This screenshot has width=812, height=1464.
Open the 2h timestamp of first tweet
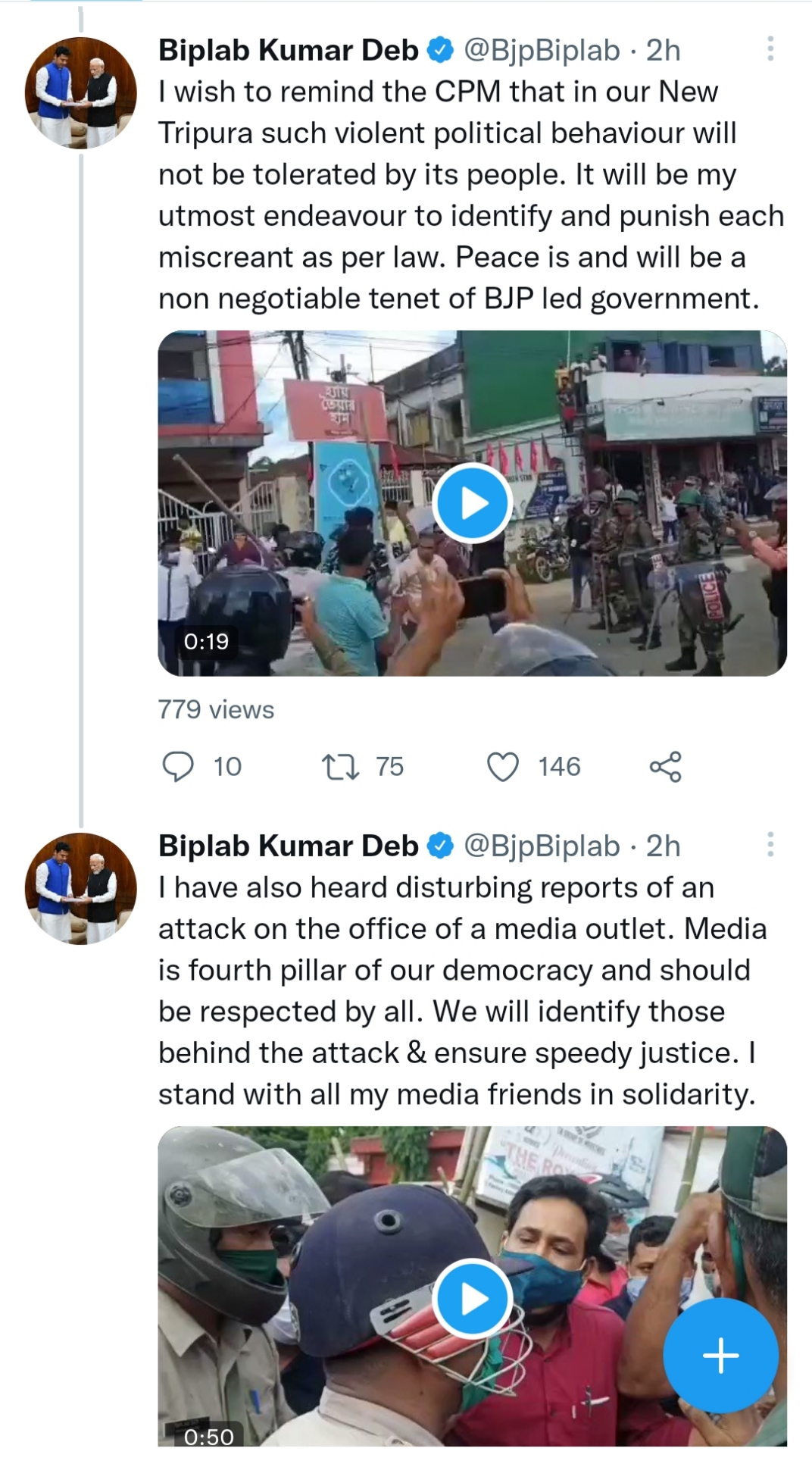663,51
